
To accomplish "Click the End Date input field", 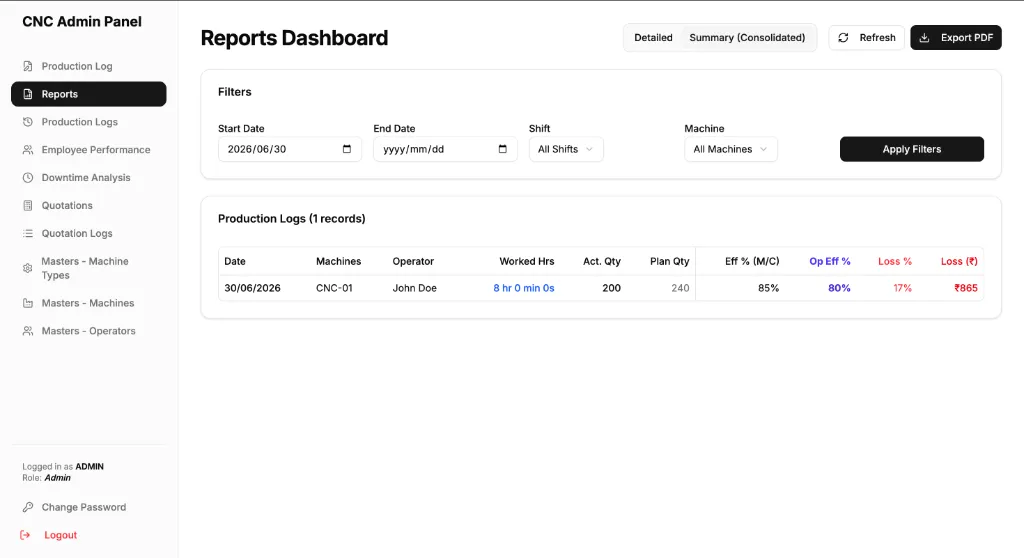I will pos(445,149).
